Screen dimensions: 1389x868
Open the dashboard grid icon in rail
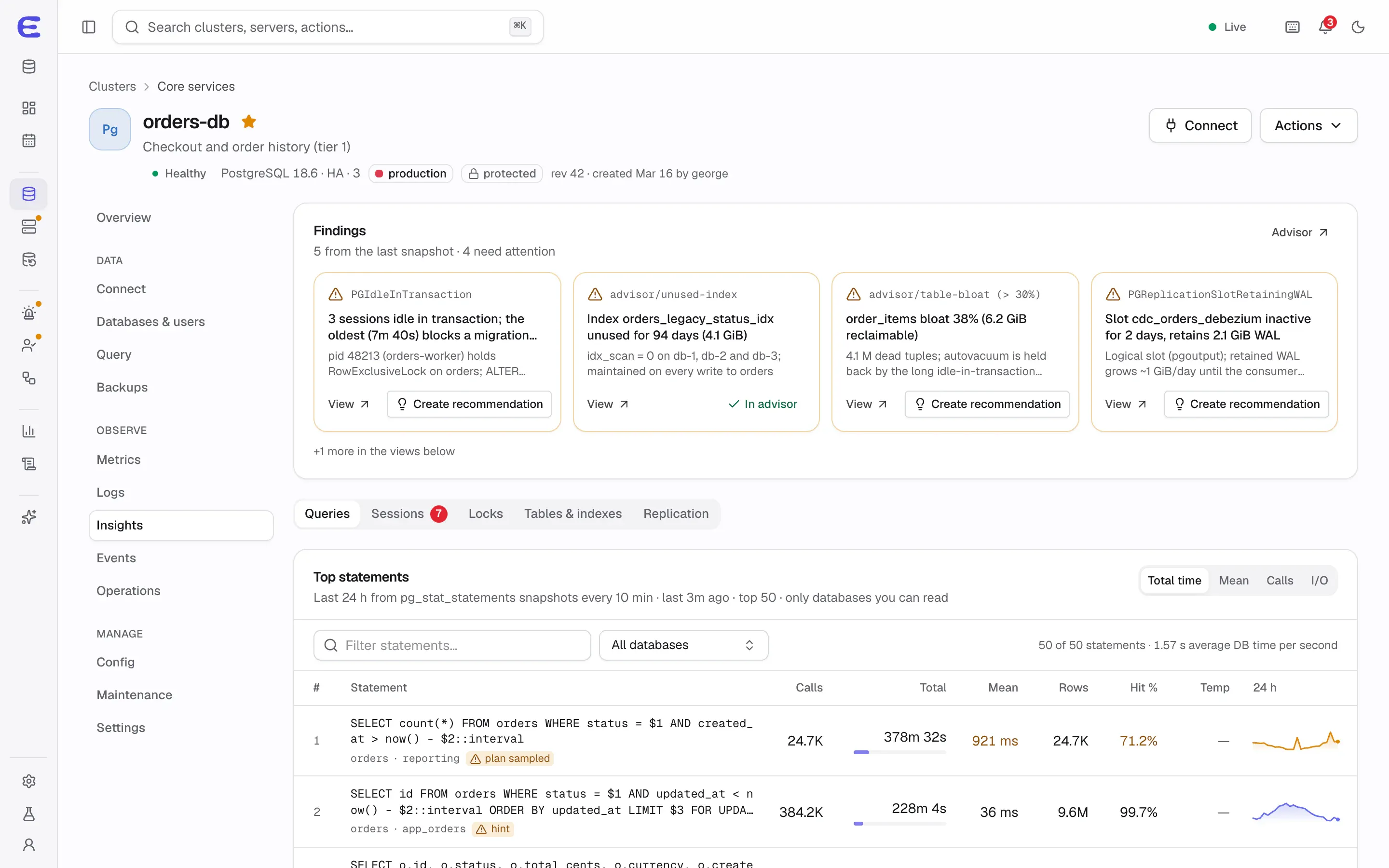tap(29, 108)
